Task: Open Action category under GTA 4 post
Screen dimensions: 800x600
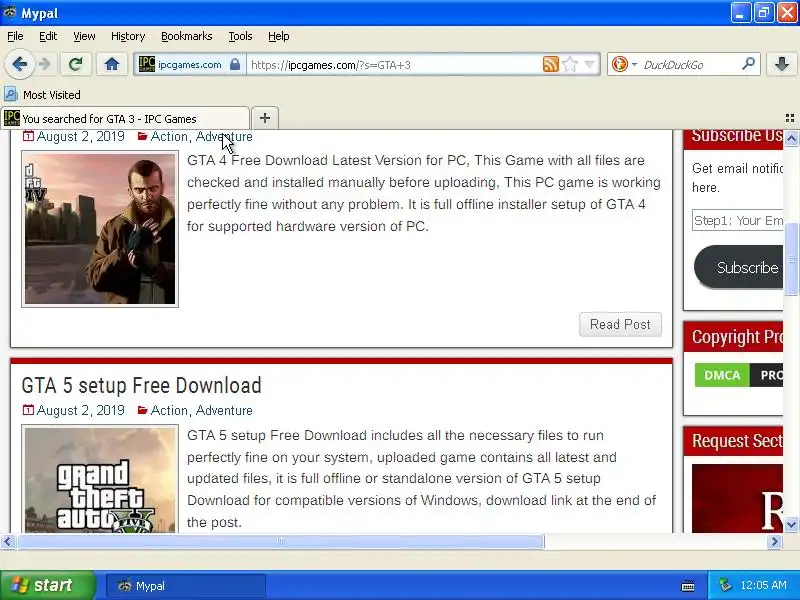Action: pyautogui.click(x=169, y=137)
